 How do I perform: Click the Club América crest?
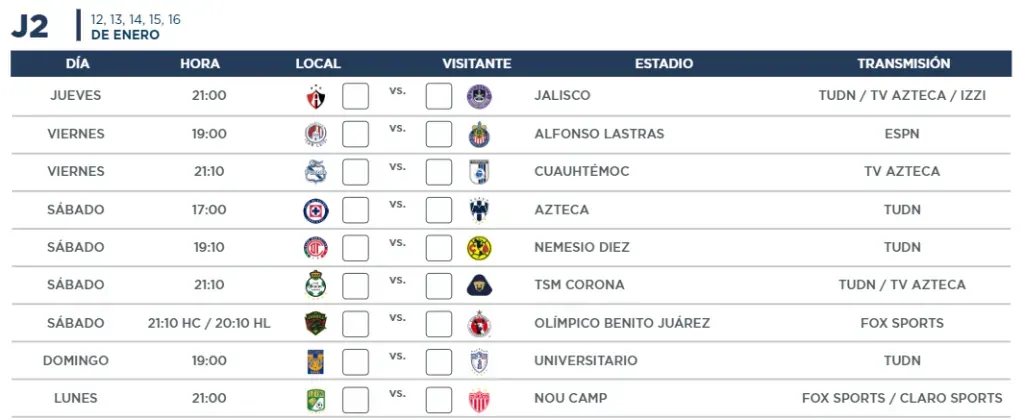(x=479, y=248)
